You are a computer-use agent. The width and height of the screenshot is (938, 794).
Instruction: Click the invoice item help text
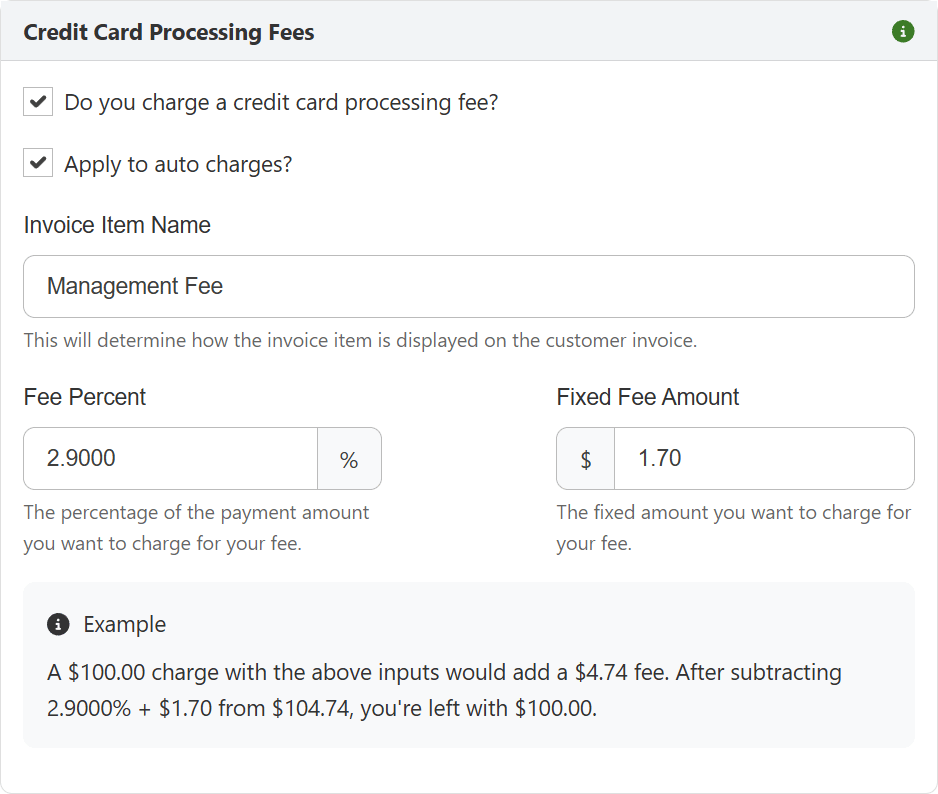tap(360, 340)
